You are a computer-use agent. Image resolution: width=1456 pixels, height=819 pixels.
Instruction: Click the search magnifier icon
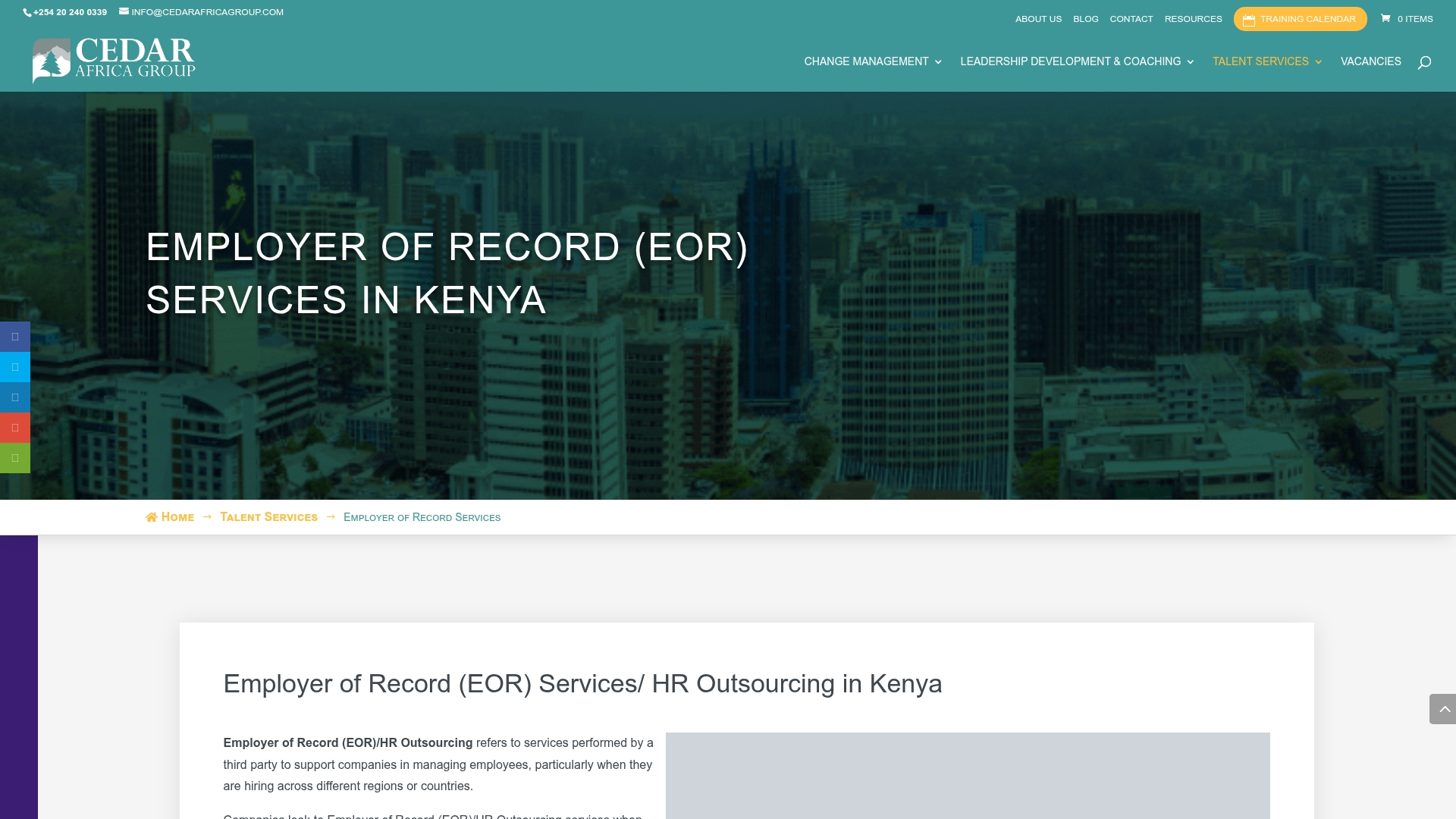point(1425,64)
